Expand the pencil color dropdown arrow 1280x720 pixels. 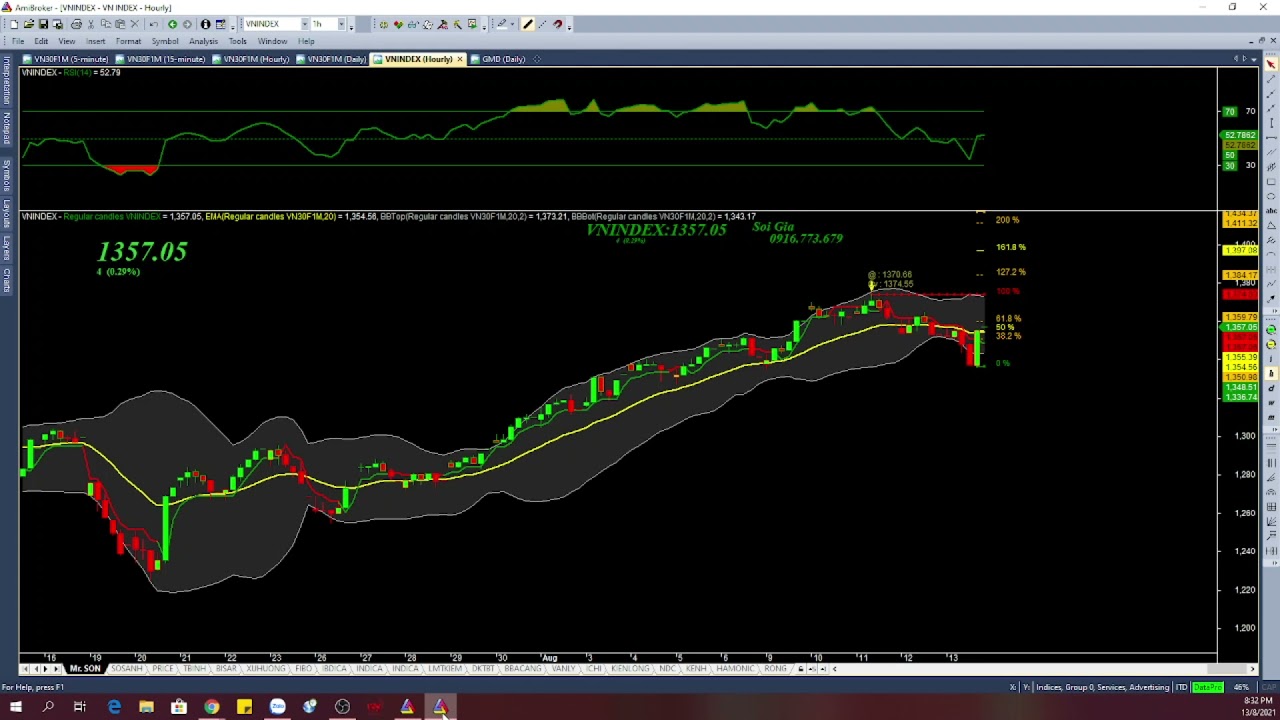pos(512,24)
